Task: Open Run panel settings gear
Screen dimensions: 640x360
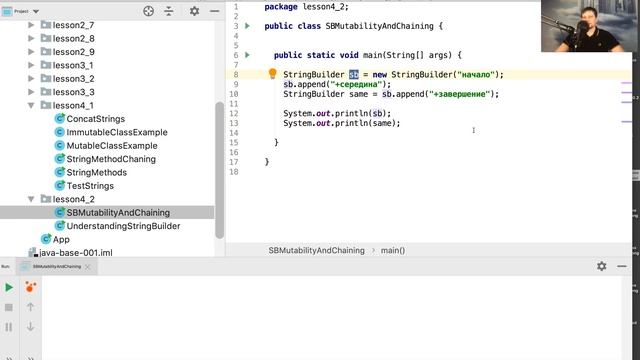Action: 602,266
